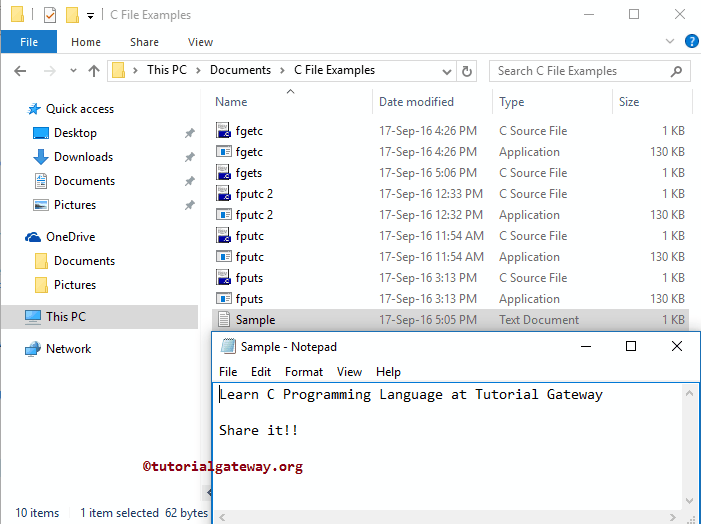Expand the chevron after This PC in breadcrumb
Screen dimensions: 701x524
click(x=198, y=71)
